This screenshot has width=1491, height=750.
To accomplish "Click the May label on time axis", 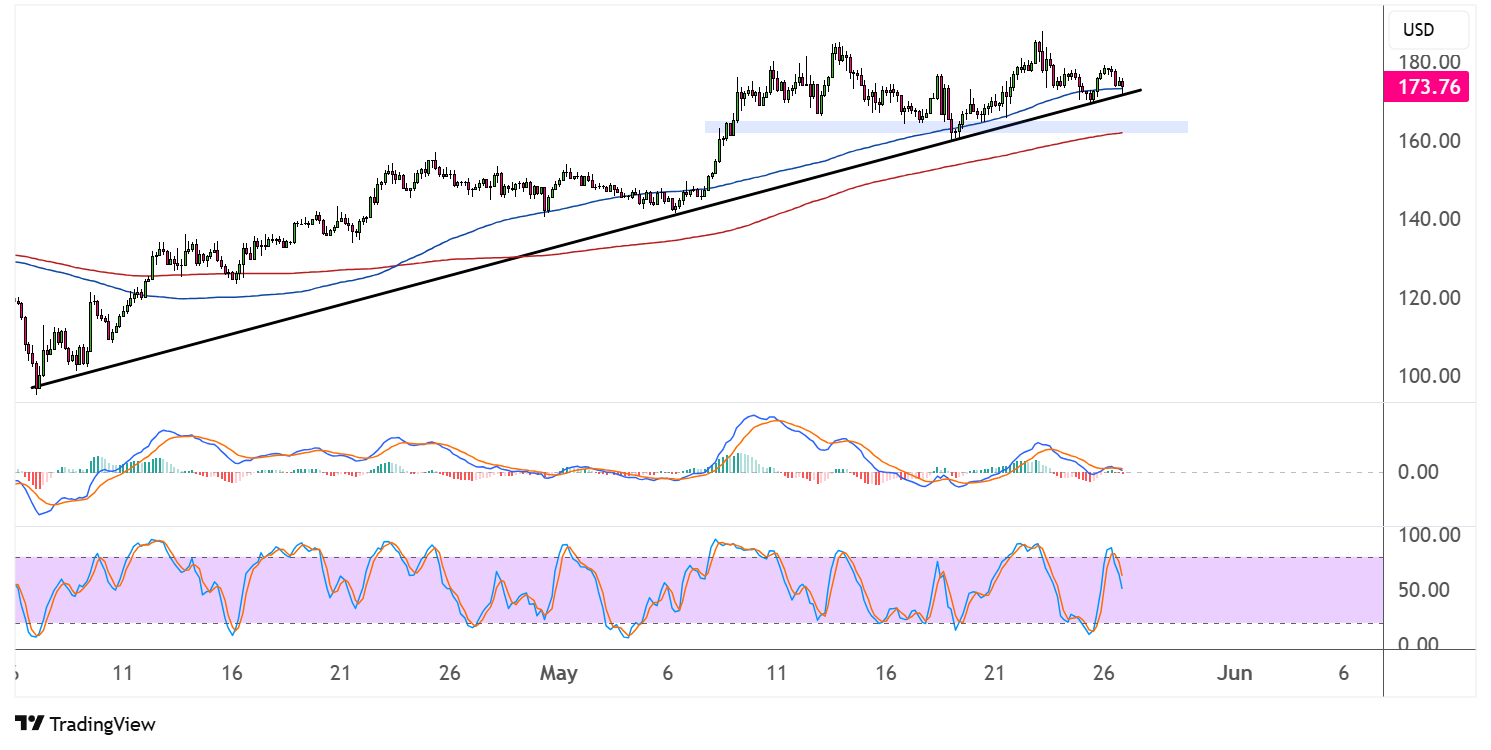I will [558, 673].
